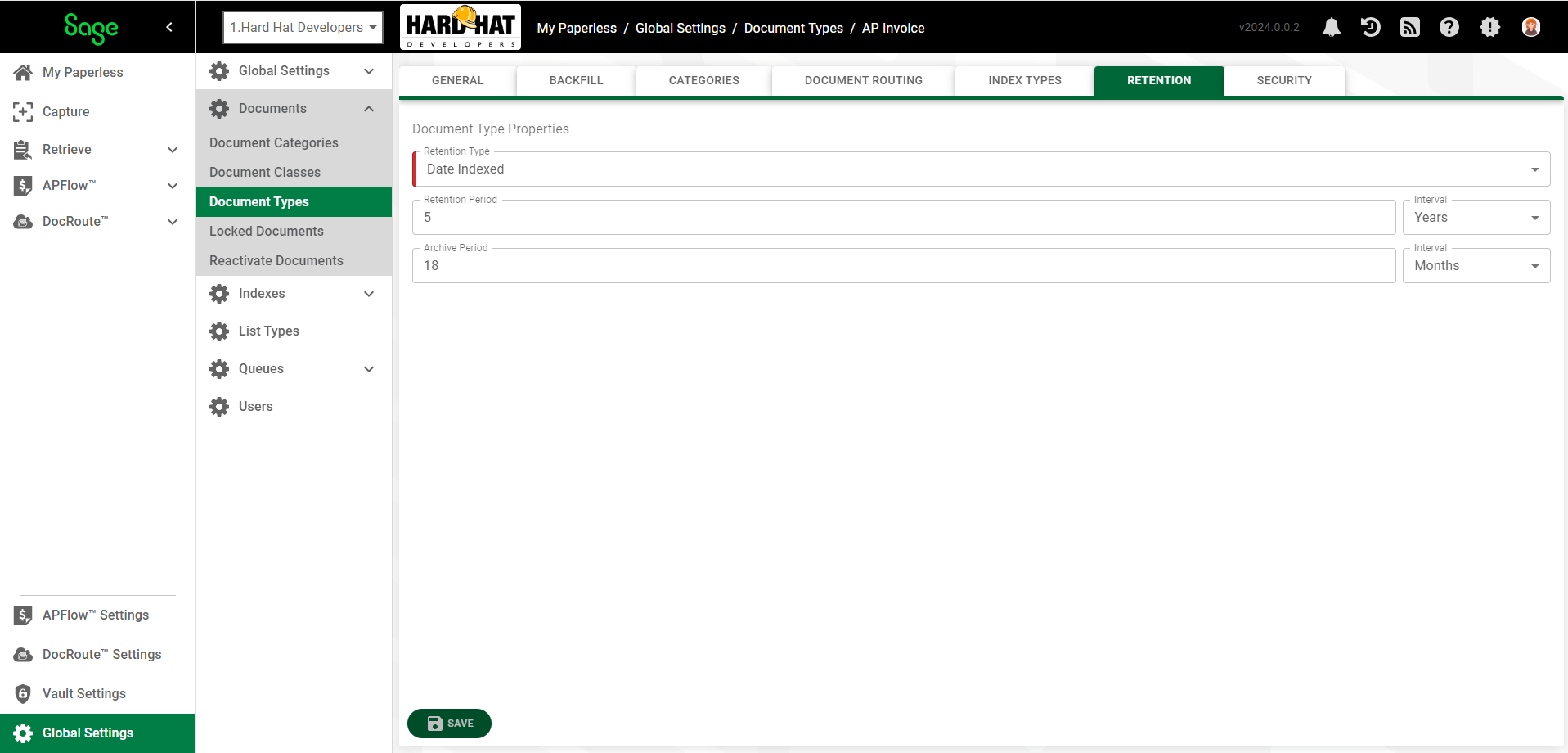The image size is (1568, 753).
Task: Open the Archive Period Interval Months dropdown
Action: 1476,265
